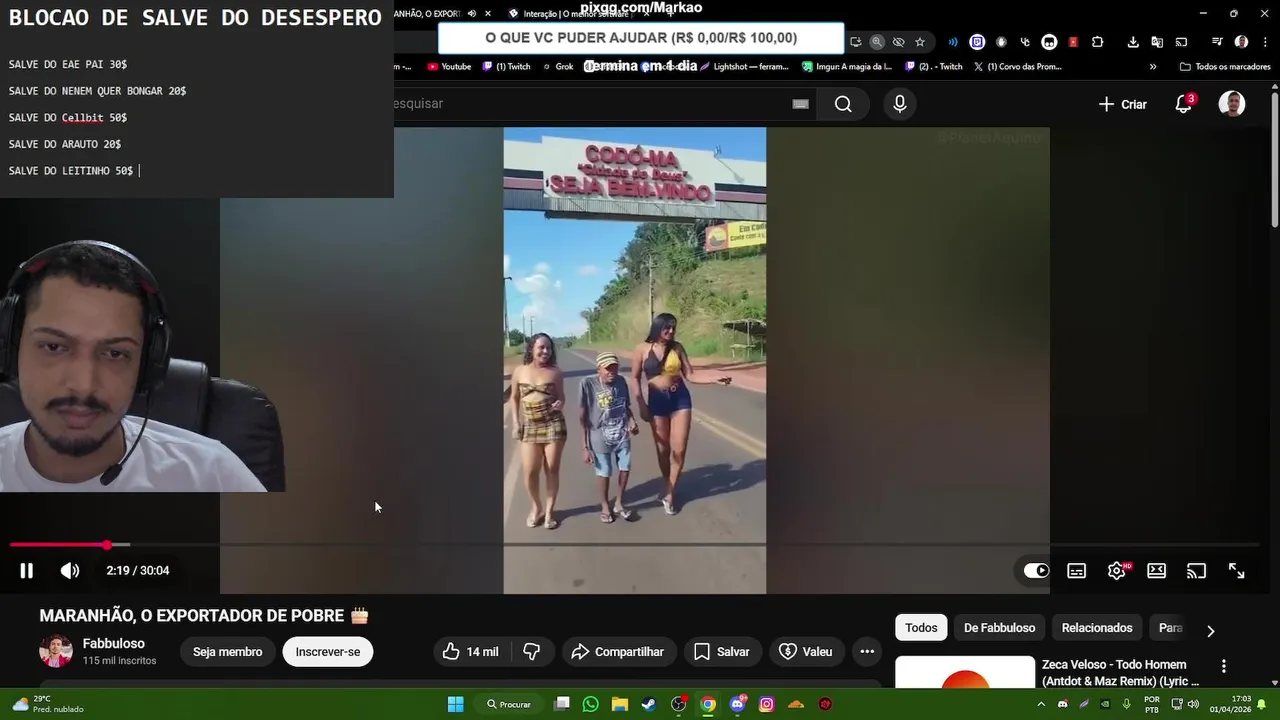
Task: Open more actions three-dot menu
Action: (x=867, y=652)
